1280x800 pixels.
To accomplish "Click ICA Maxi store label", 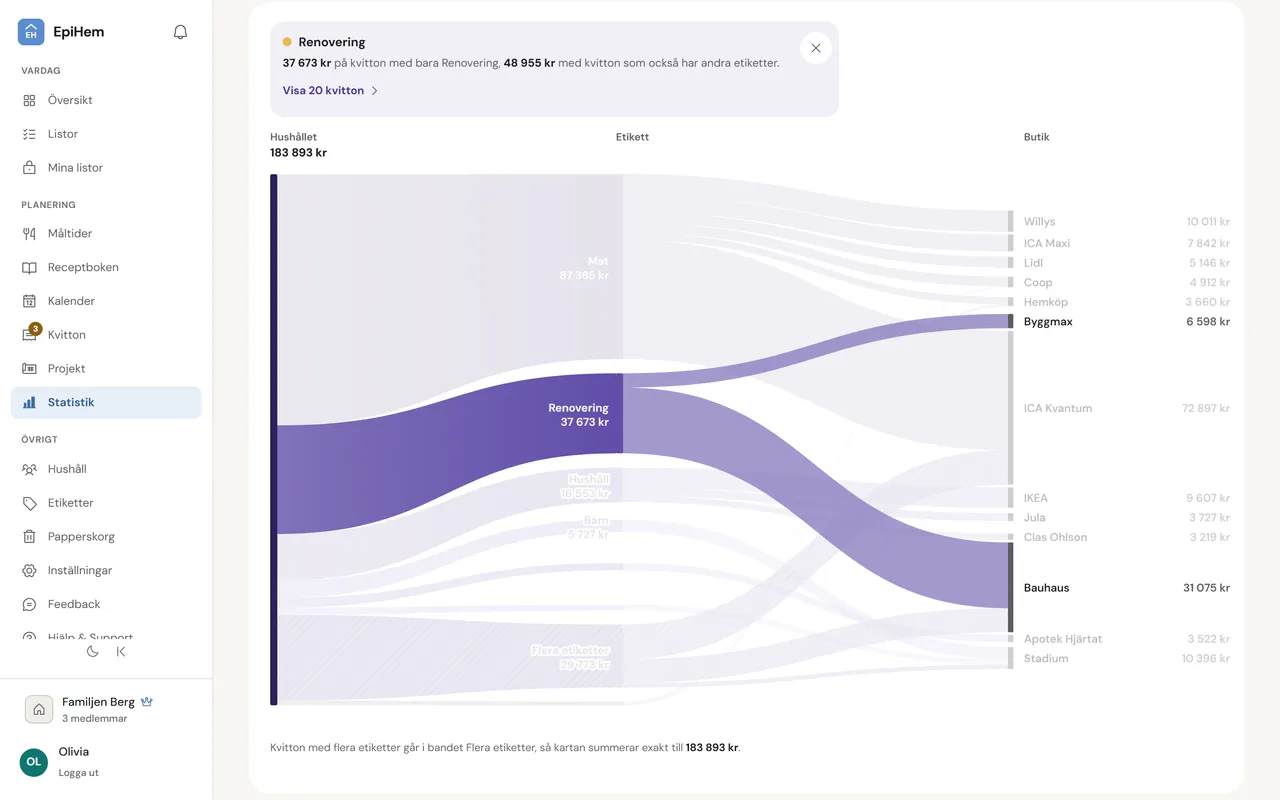I will coord(1047,243).
